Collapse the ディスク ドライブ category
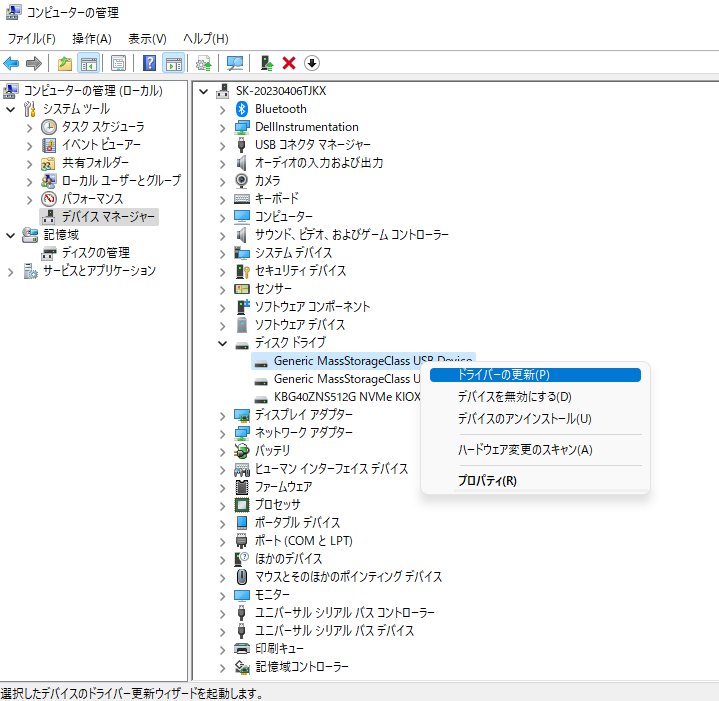 (223, 343)
